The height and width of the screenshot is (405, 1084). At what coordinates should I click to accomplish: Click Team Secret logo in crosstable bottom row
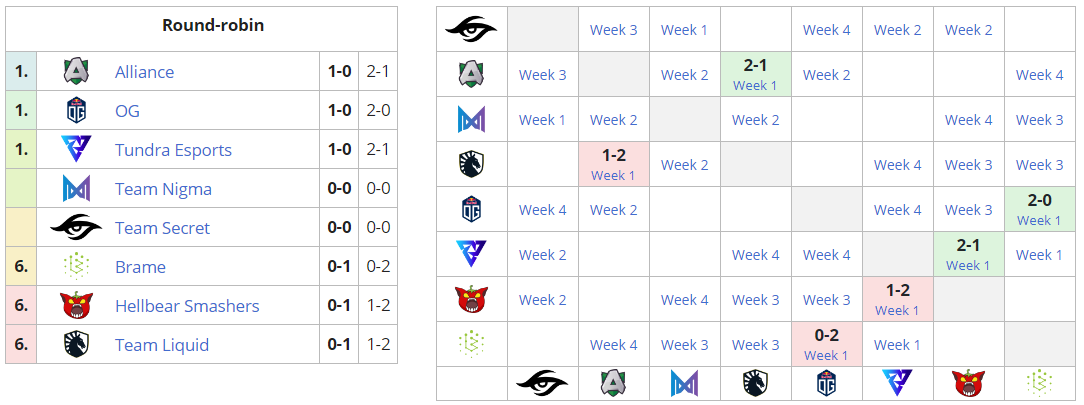pos(542,382)
